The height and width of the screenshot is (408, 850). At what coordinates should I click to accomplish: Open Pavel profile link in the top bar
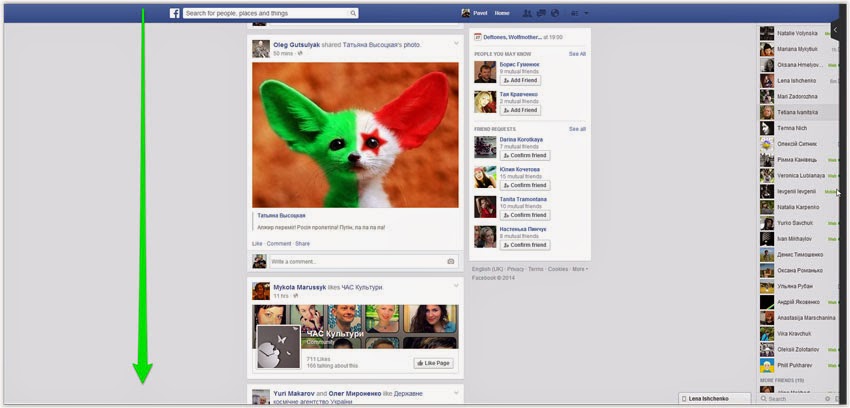(x=480, y=13)
